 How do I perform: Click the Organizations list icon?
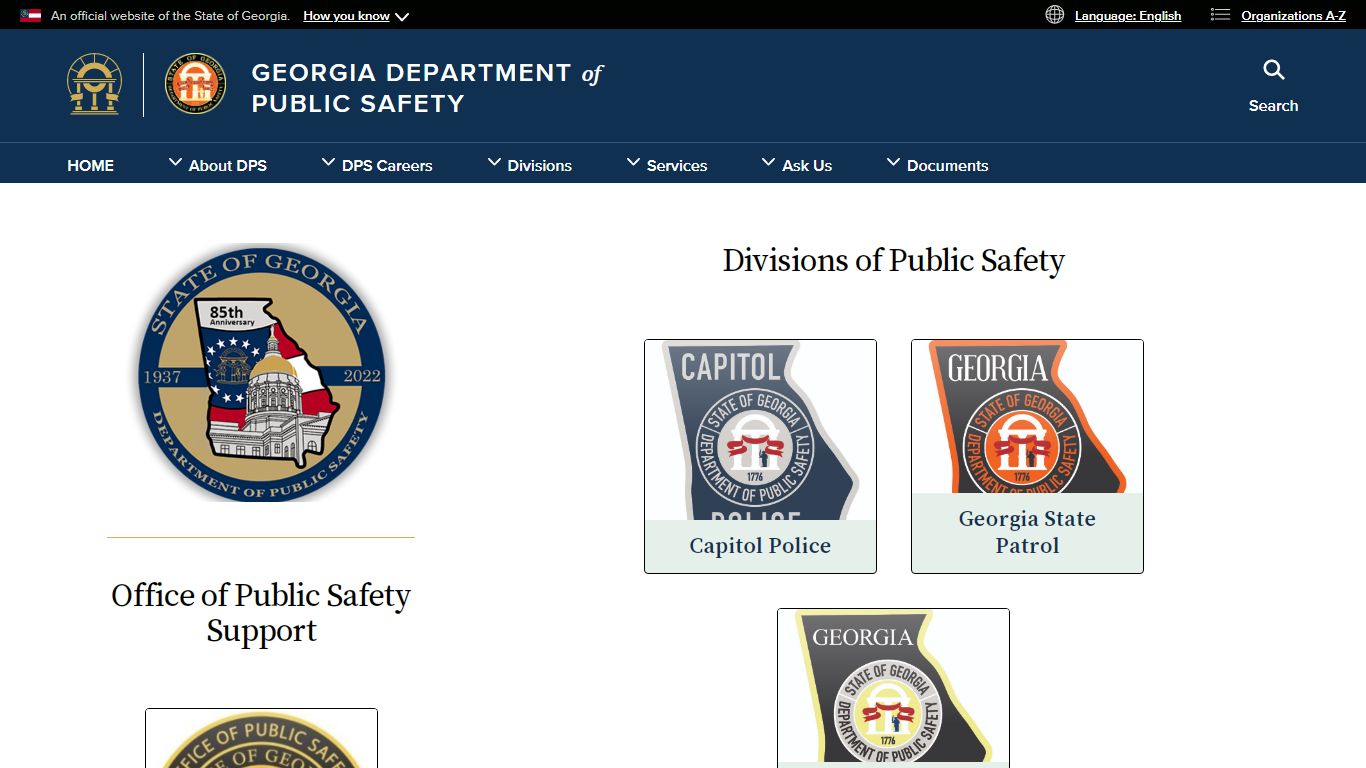[x=1220, y=14]
